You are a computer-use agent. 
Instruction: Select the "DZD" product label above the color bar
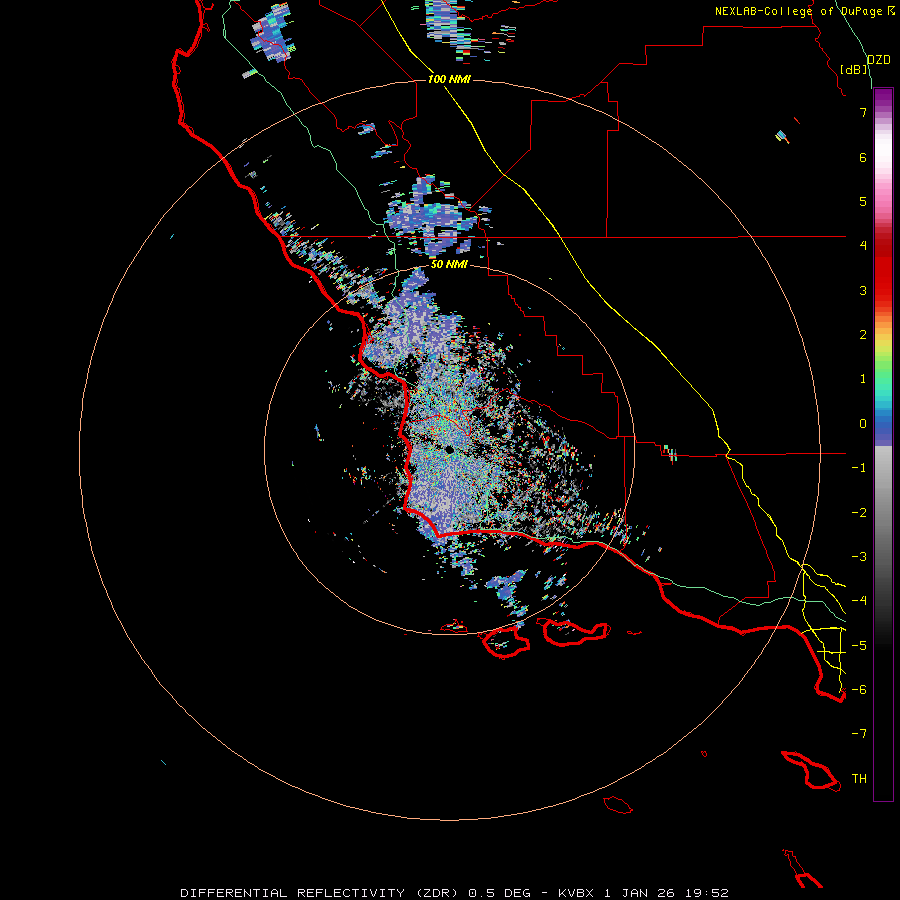[879, 60]
